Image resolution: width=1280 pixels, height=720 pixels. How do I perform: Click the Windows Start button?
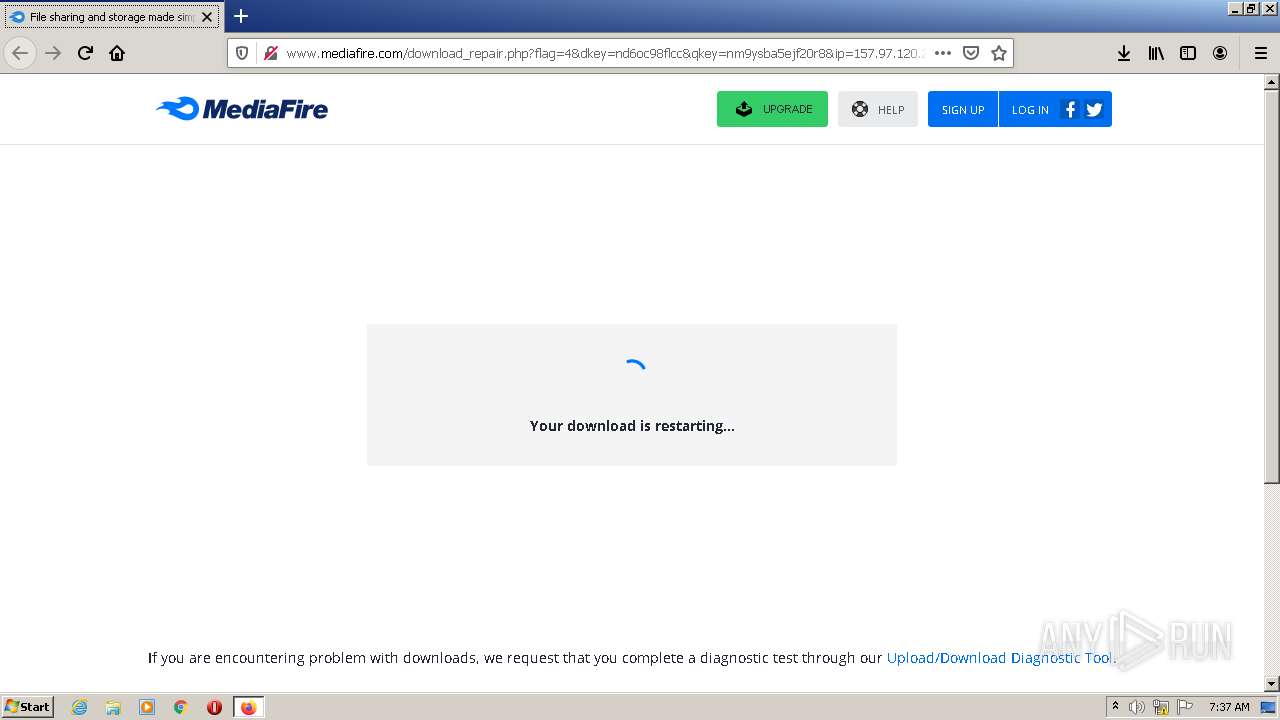point(27,707)
